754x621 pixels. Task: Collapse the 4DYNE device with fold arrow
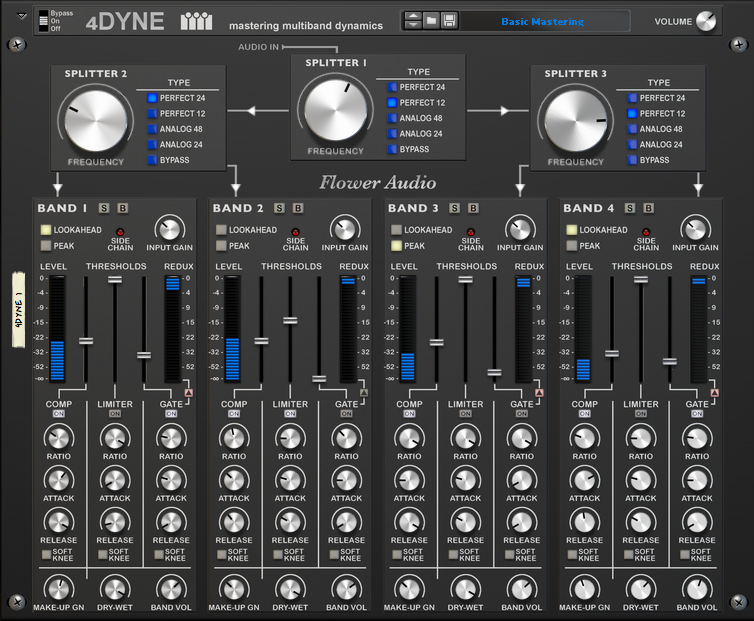(22, 15)
